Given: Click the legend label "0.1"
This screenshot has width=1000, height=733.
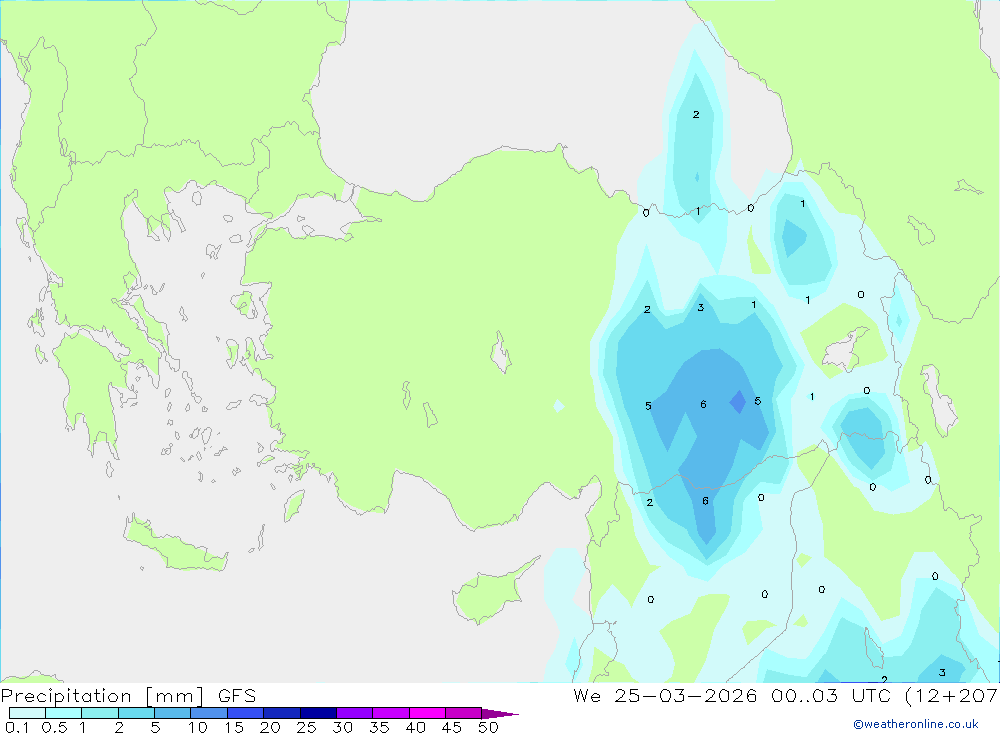Looking at the screenshot, I should click(x=17, y=727).
